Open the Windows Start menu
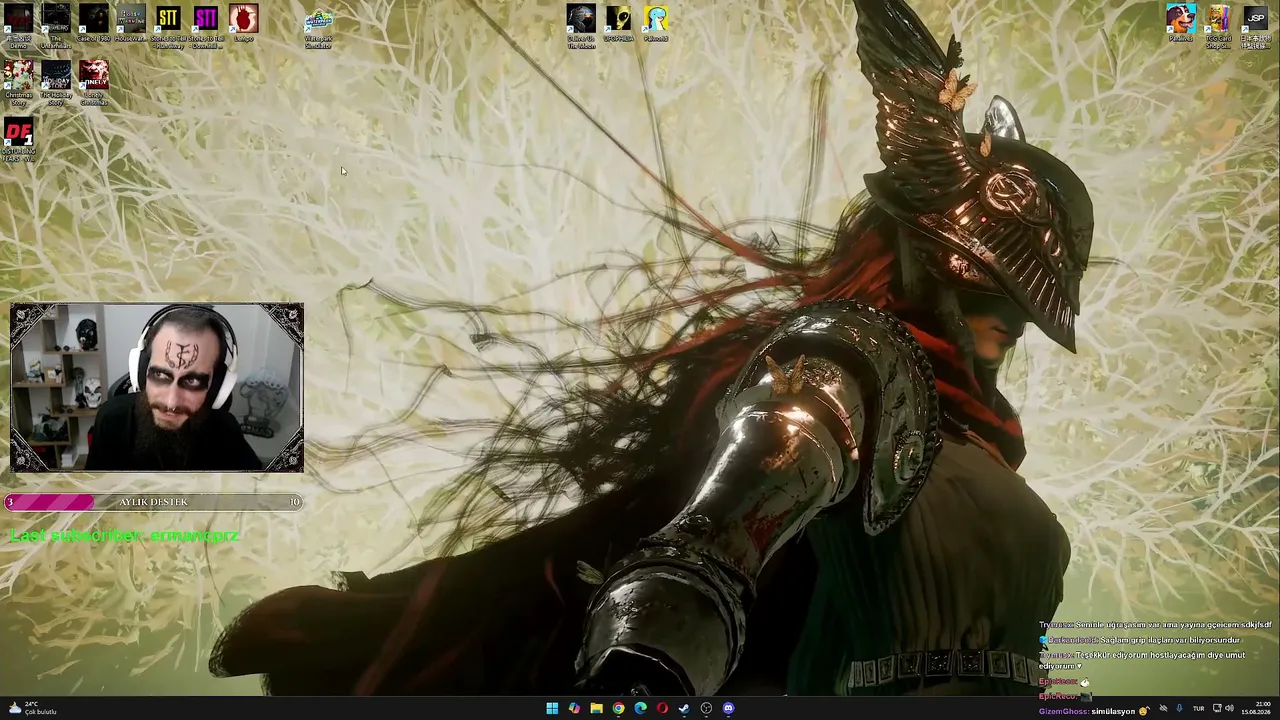 pos(552,708)
